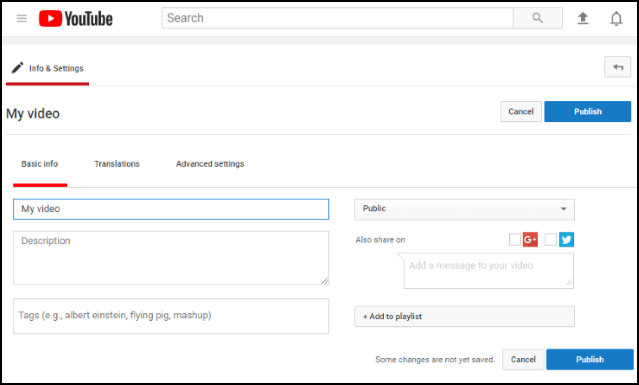Click the My video page heading
The height and width of the screenshot is (385, 639).
(x=33, y=114)
